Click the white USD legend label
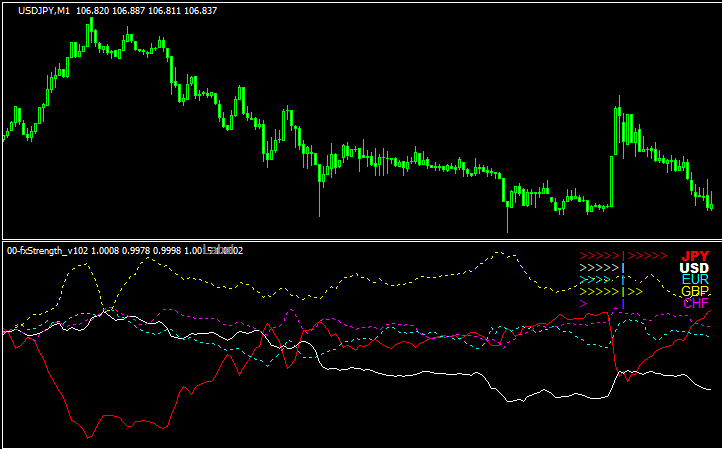This screenshot has width=722, height=449. 695,268
